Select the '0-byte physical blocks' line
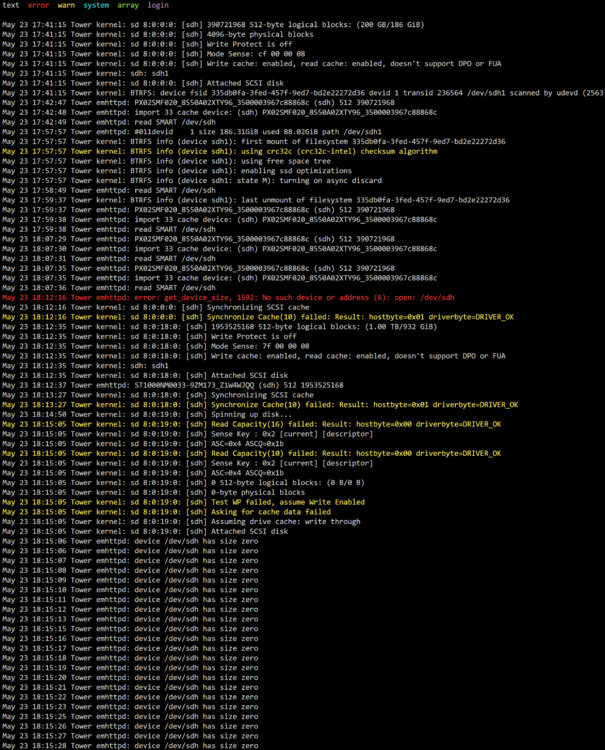This screenshot has height=750, width=605. point(154,492)
